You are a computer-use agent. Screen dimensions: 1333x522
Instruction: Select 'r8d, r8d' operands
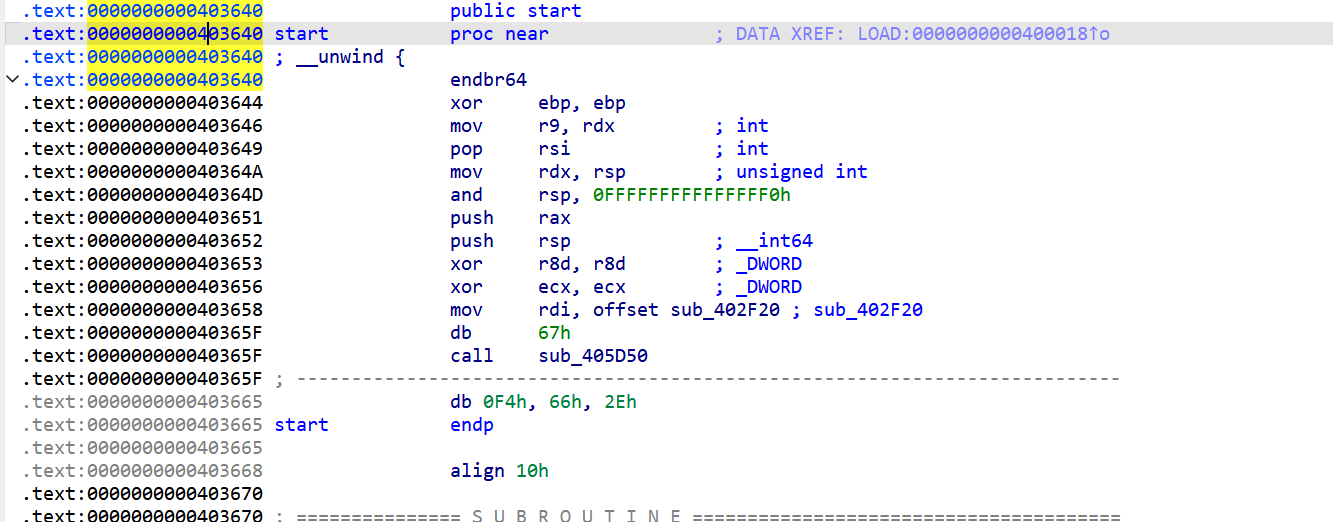tap(582, 264)
